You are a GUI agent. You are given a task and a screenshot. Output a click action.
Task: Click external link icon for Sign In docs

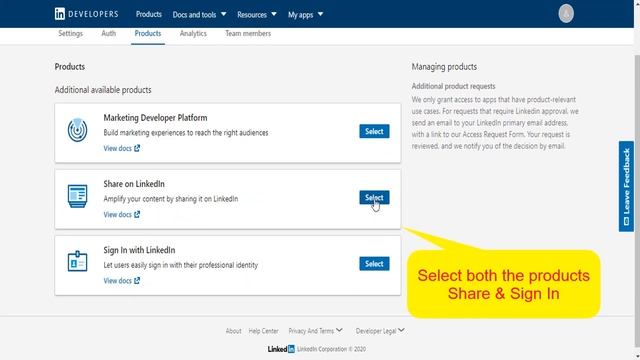[x=137, y=280]
